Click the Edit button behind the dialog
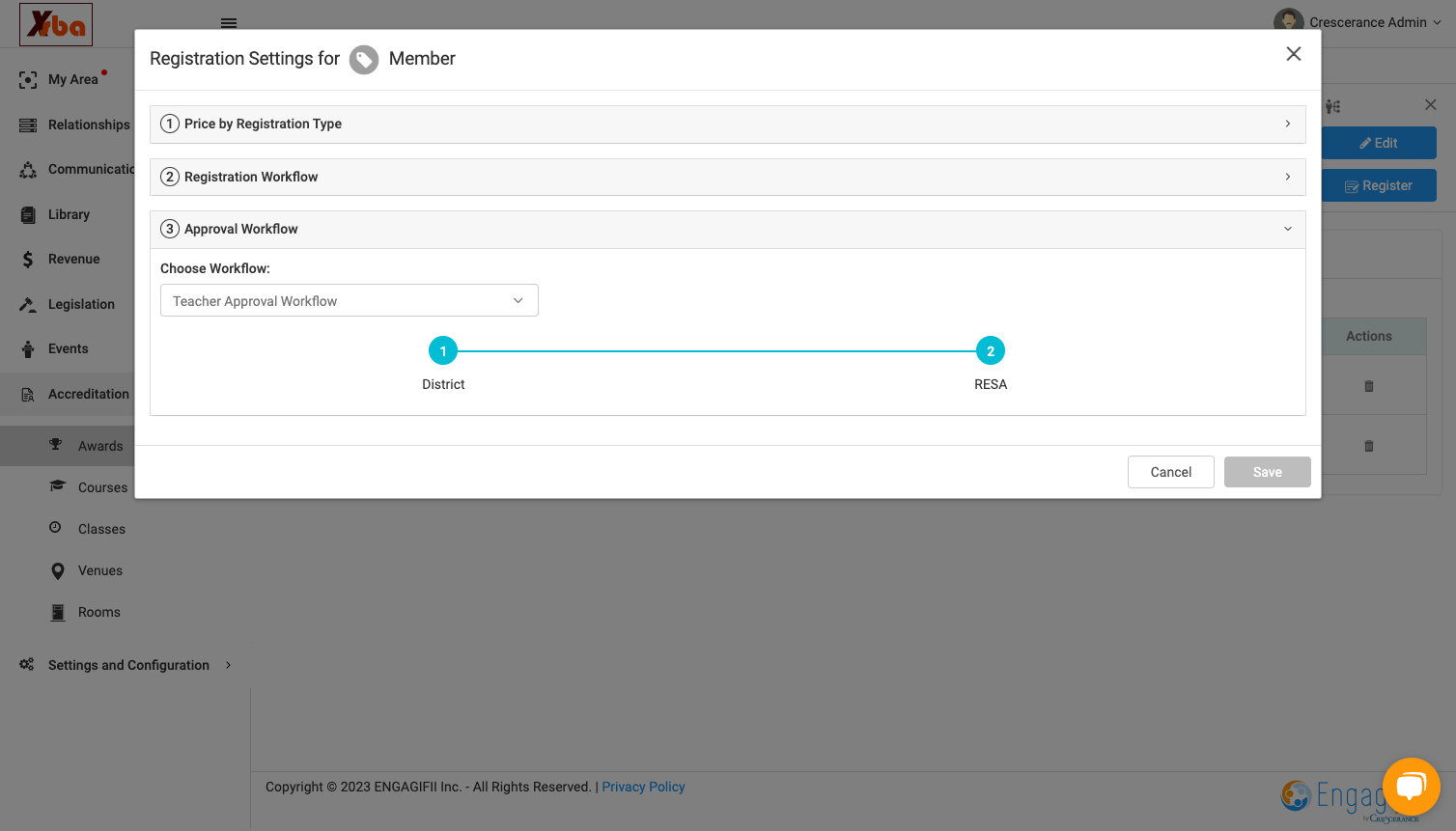The height and width of the screenshot is (831, 1456). click(x=1379, y=143)
